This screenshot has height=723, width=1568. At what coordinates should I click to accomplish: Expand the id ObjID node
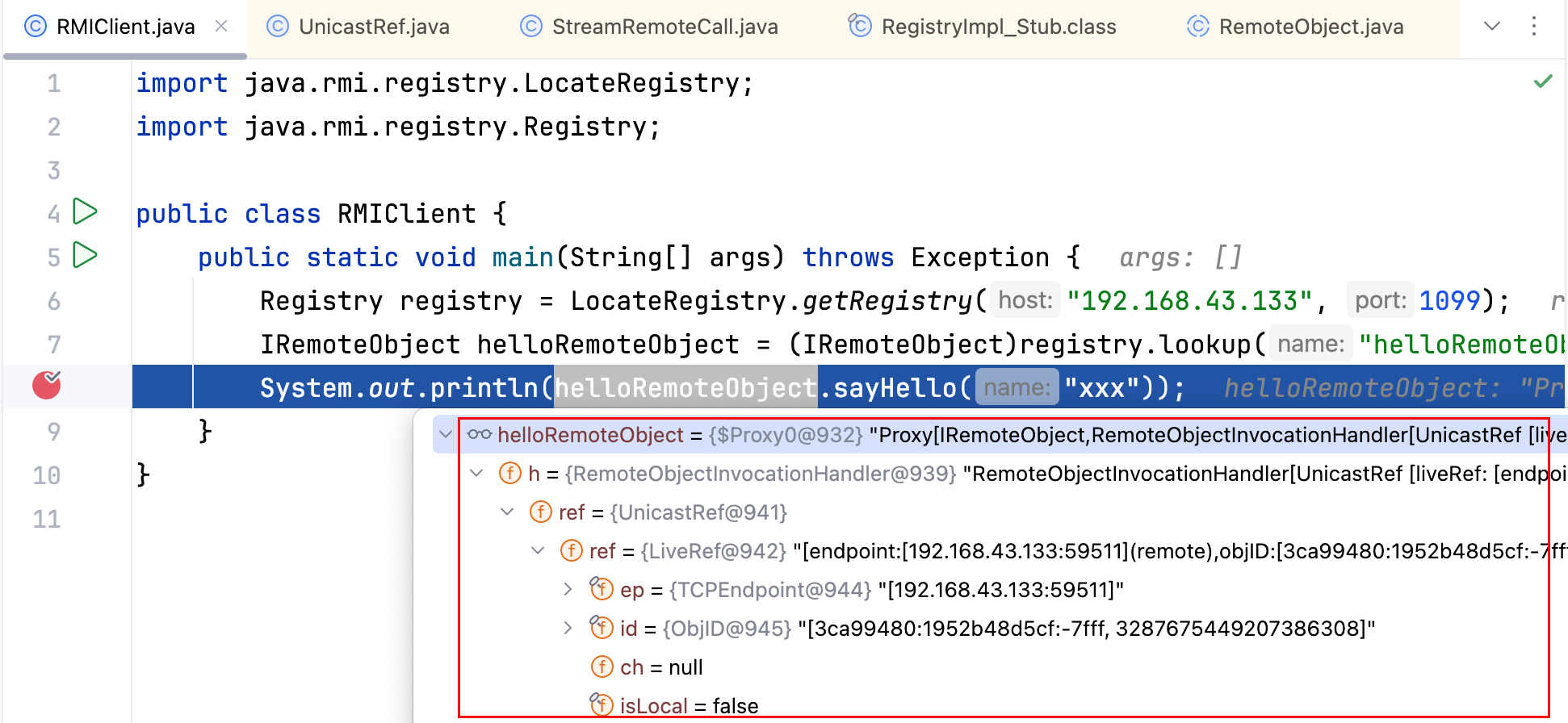point(568,629)
